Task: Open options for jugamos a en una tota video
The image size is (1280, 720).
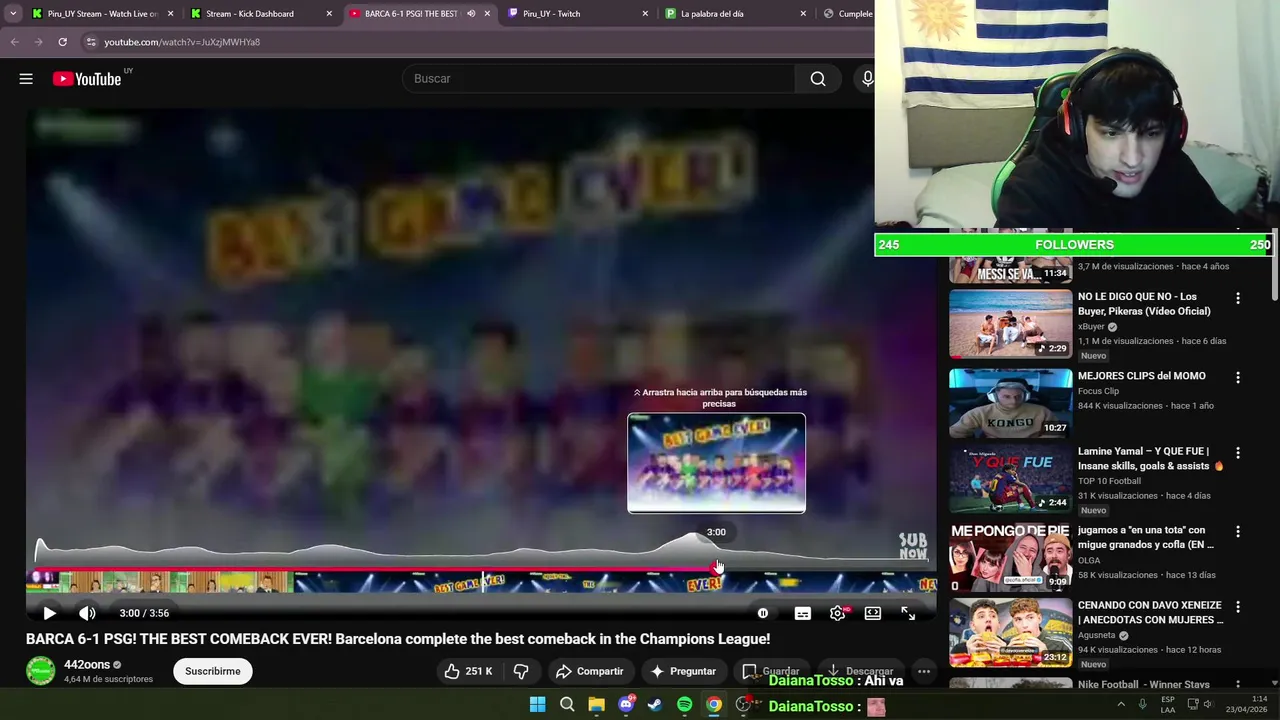Action: (1238, 532)
